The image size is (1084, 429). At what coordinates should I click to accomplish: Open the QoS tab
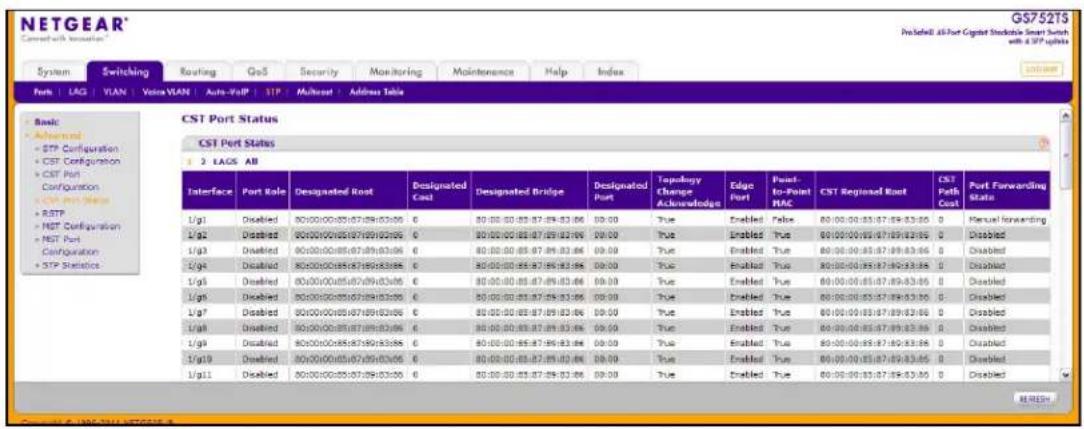click(257, 72)
